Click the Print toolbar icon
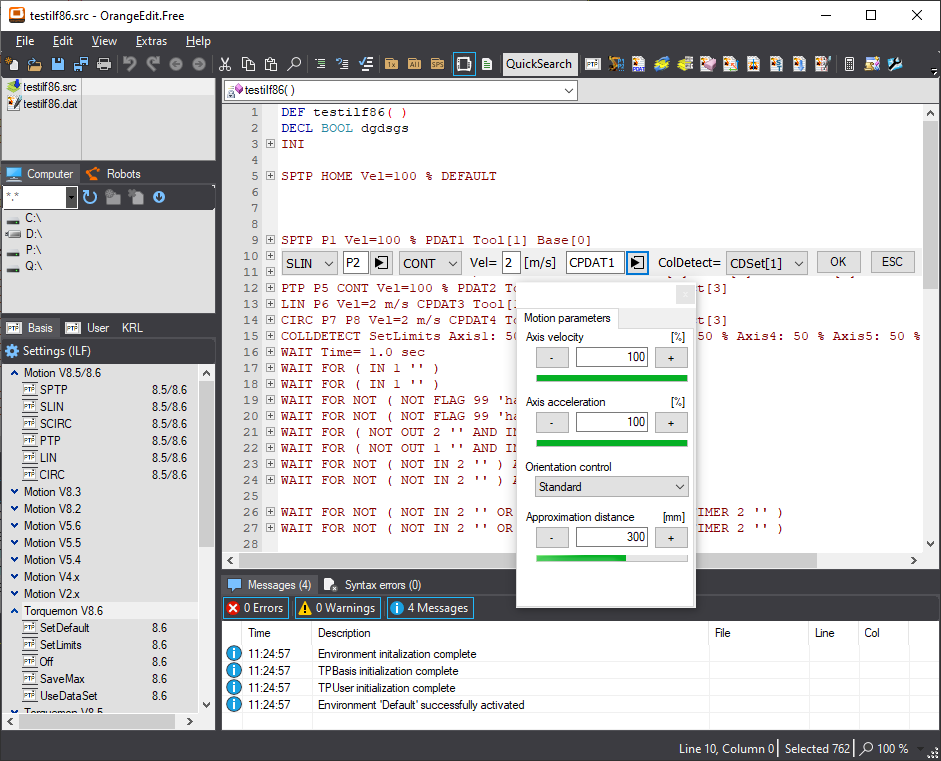The image size is (941, 761). (103, 64)
